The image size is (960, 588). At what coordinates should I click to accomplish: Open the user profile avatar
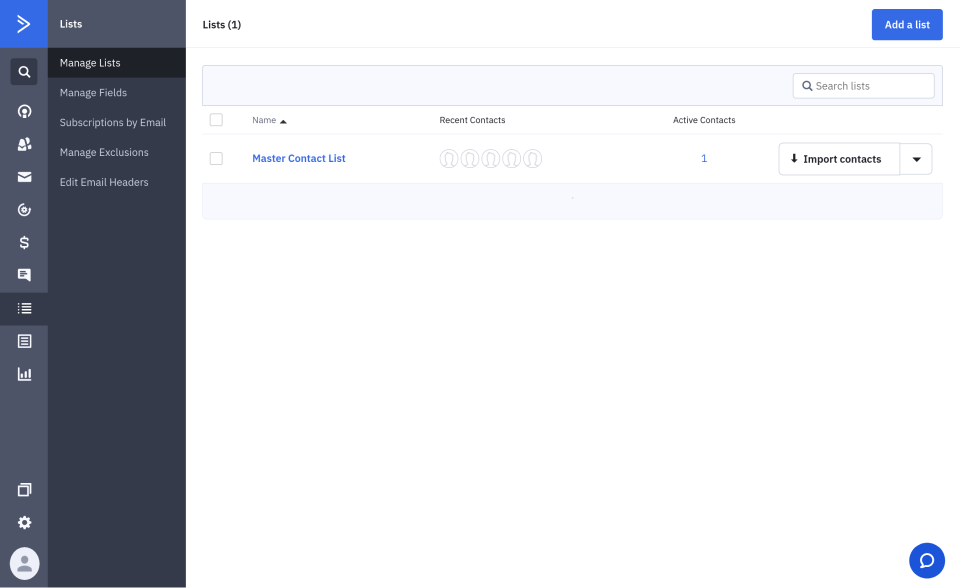click(24, 563)
